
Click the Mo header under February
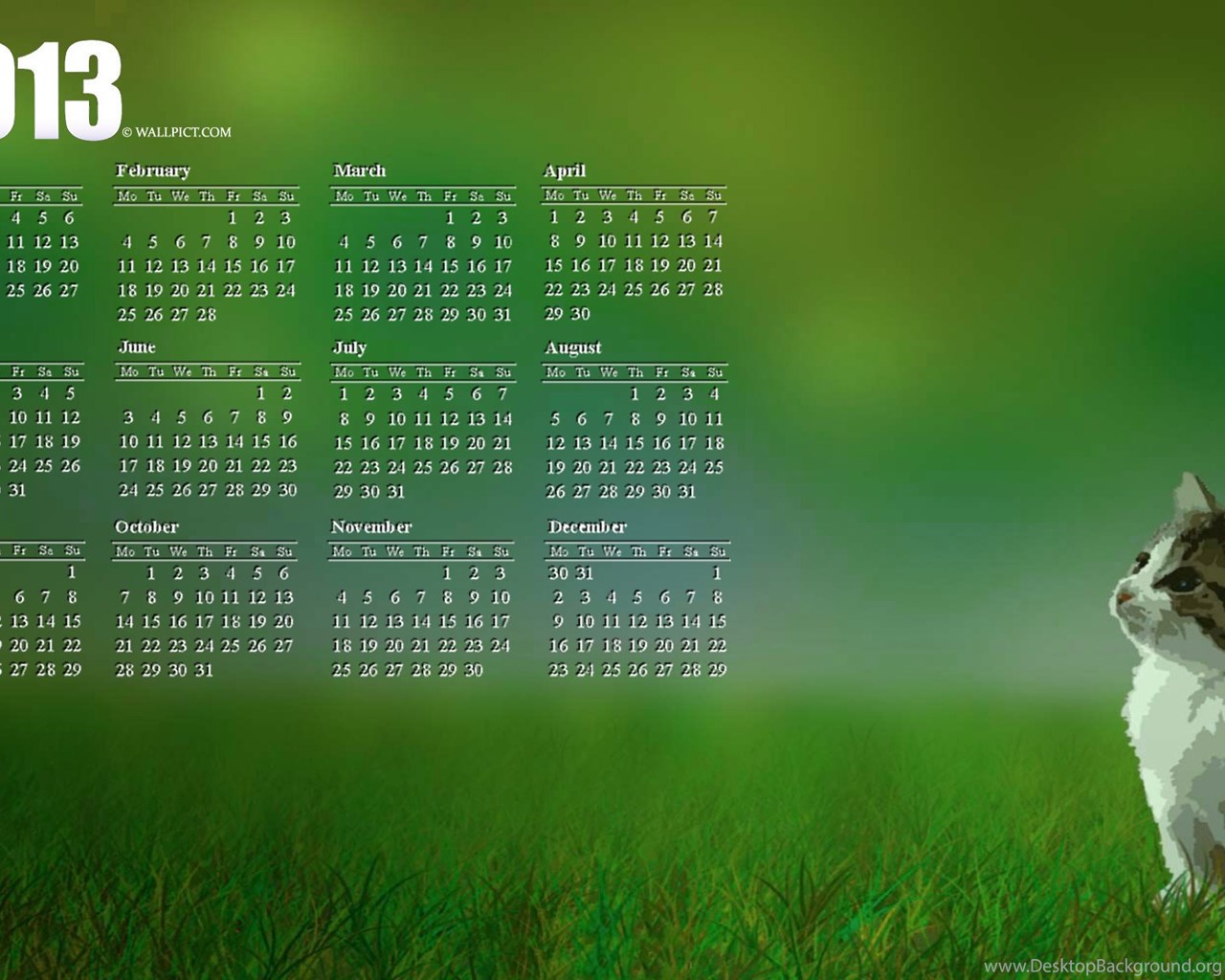(127, 196)
